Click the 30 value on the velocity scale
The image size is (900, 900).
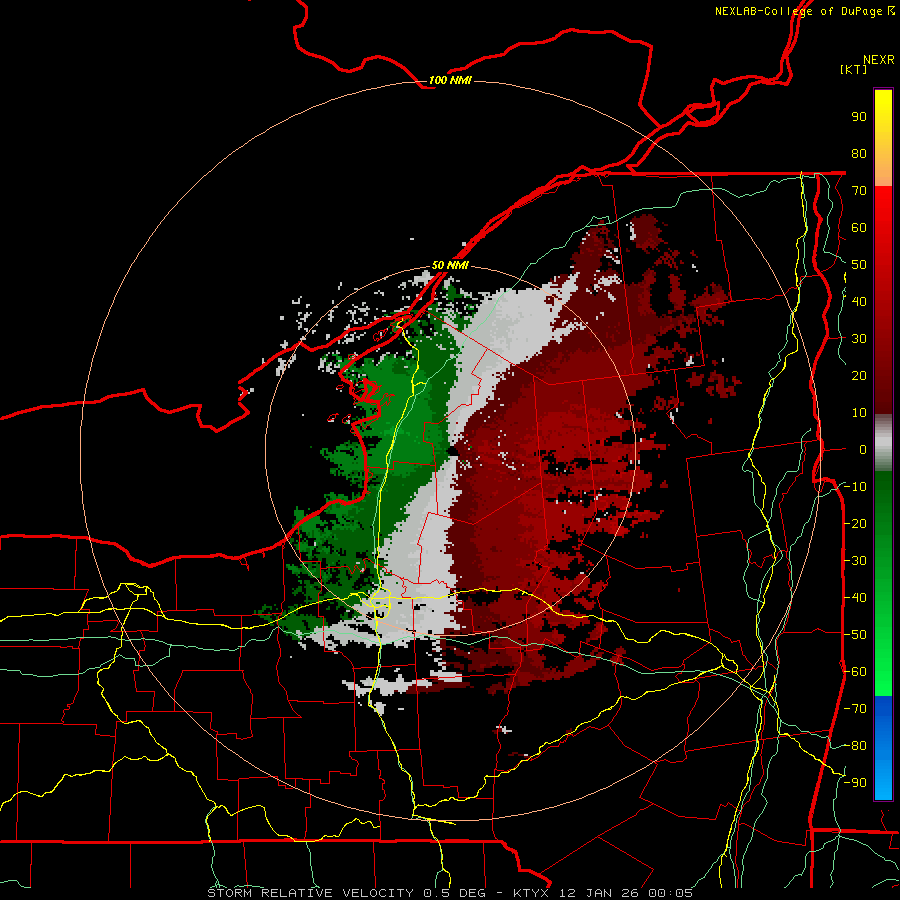pos(859,339)
